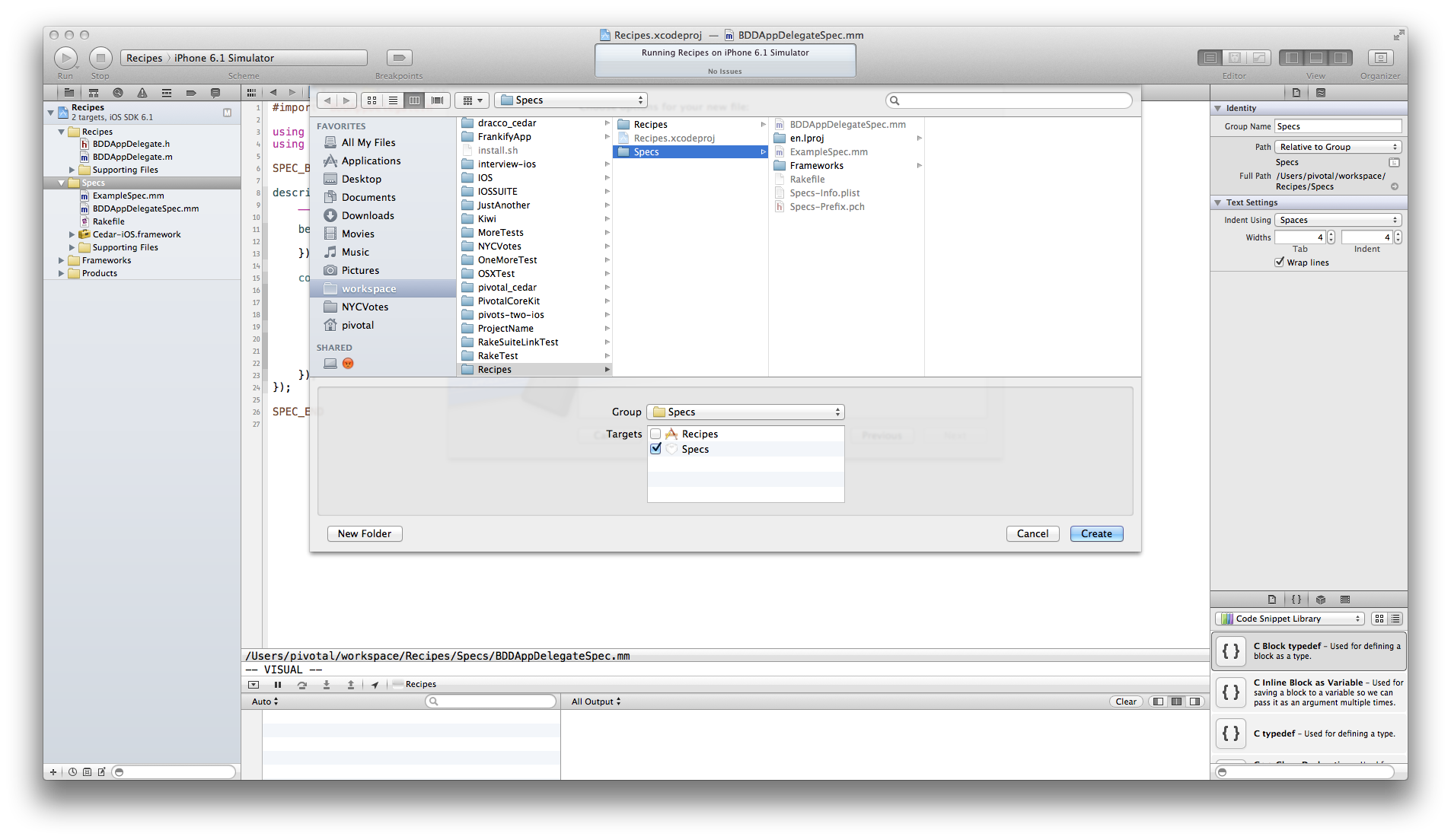Click the New Folder button
Viewport: 1451px width, 840px height.
(365, 534)
